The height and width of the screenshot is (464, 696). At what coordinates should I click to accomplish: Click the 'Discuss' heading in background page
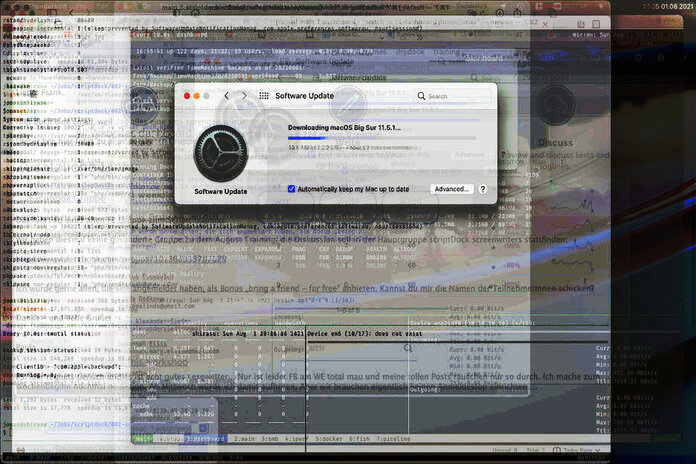[555, 143]
